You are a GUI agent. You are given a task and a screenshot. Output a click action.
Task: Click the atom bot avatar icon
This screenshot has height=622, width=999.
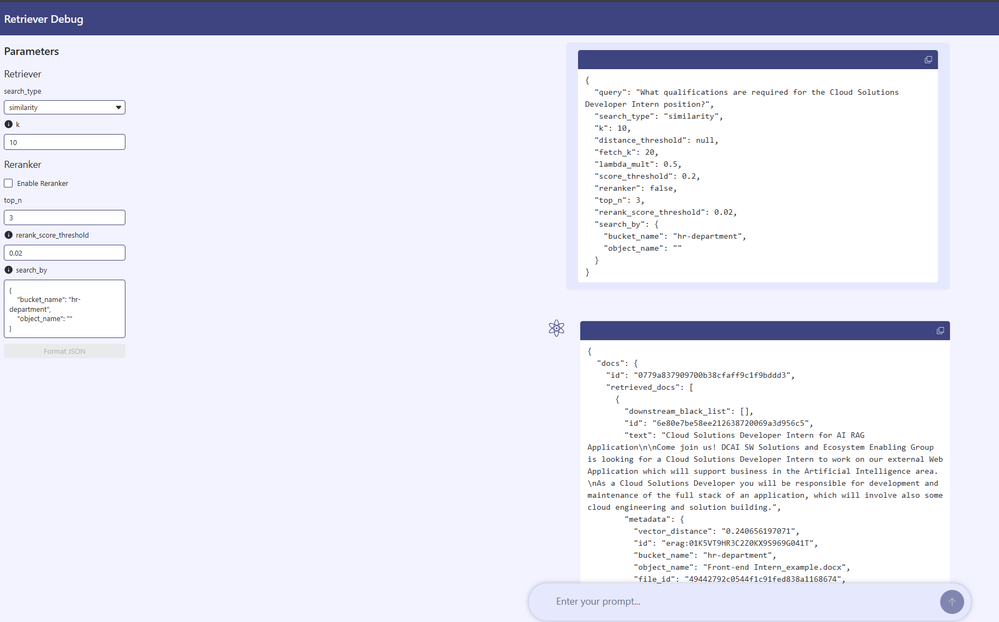(x=557, y=328)
